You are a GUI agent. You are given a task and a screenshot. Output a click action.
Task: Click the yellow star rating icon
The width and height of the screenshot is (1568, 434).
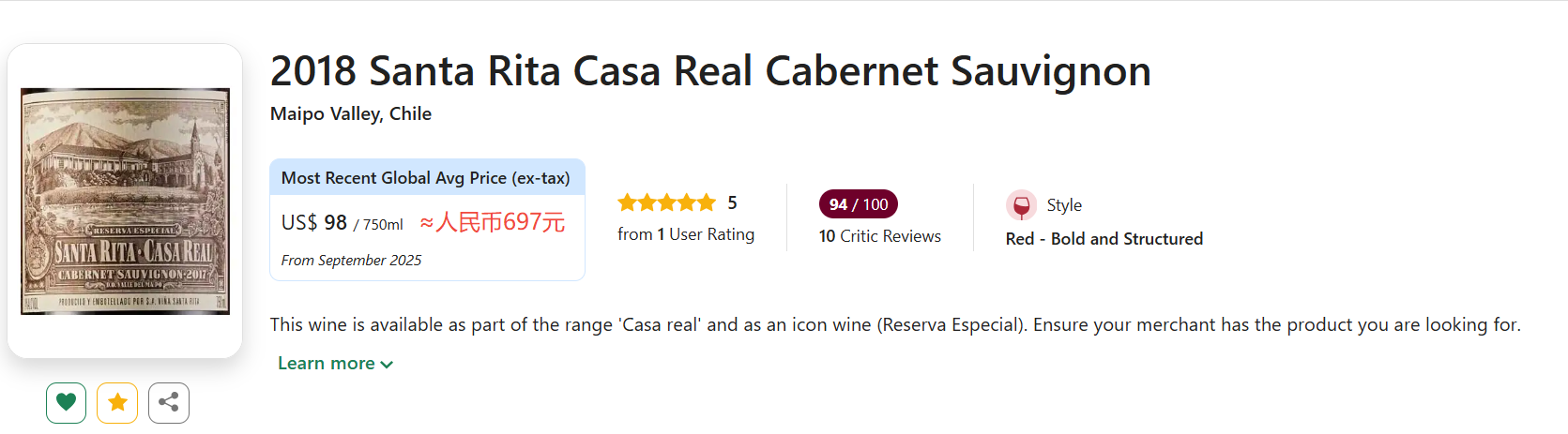(x=117, y=403)
